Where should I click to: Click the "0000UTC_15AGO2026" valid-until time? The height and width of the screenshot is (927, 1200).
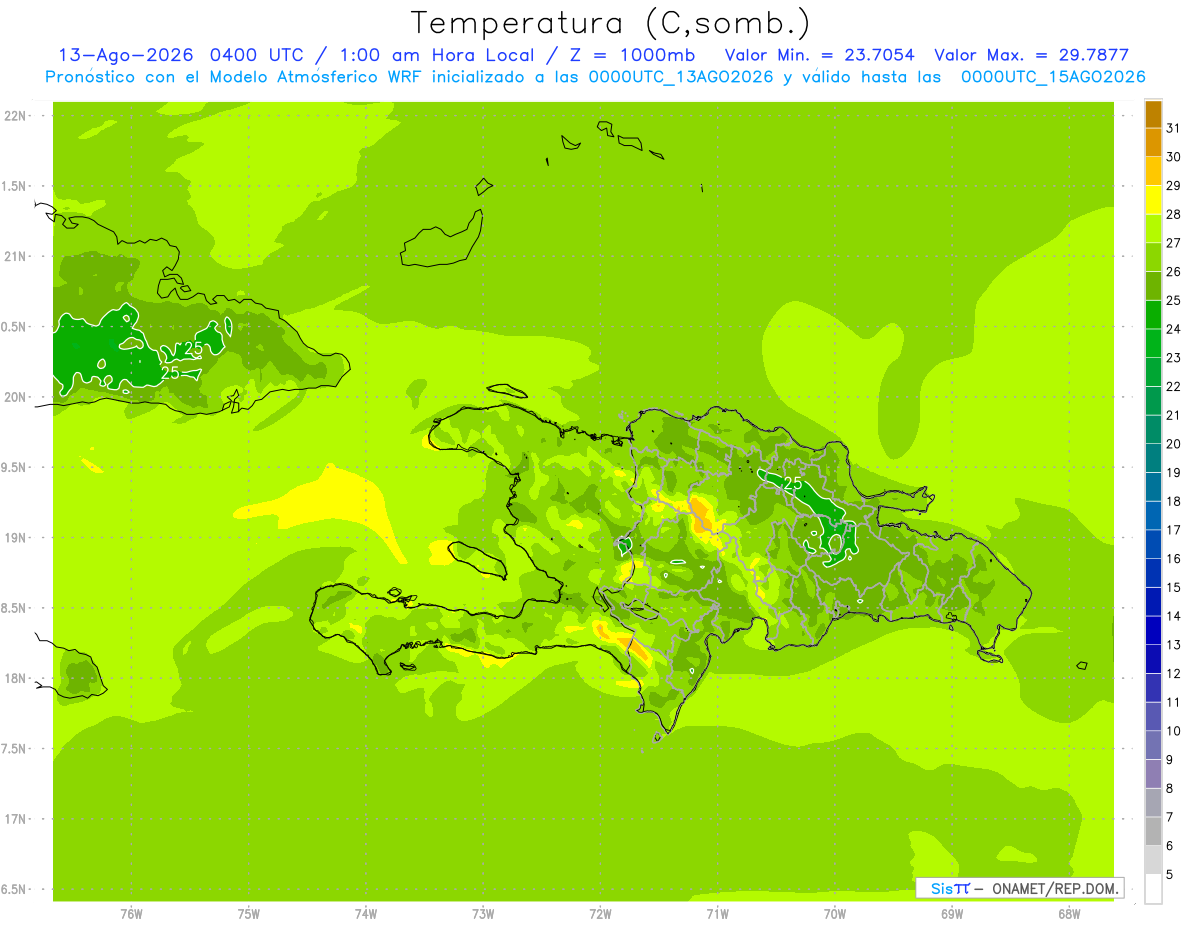(1053, 77)
